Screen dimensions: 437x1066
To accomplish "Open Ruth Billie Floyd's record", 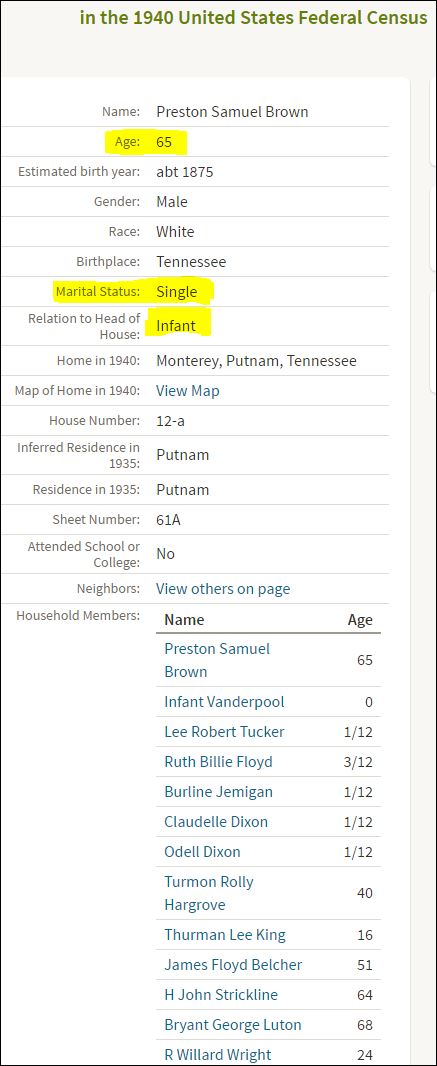I will pos(218,761).
